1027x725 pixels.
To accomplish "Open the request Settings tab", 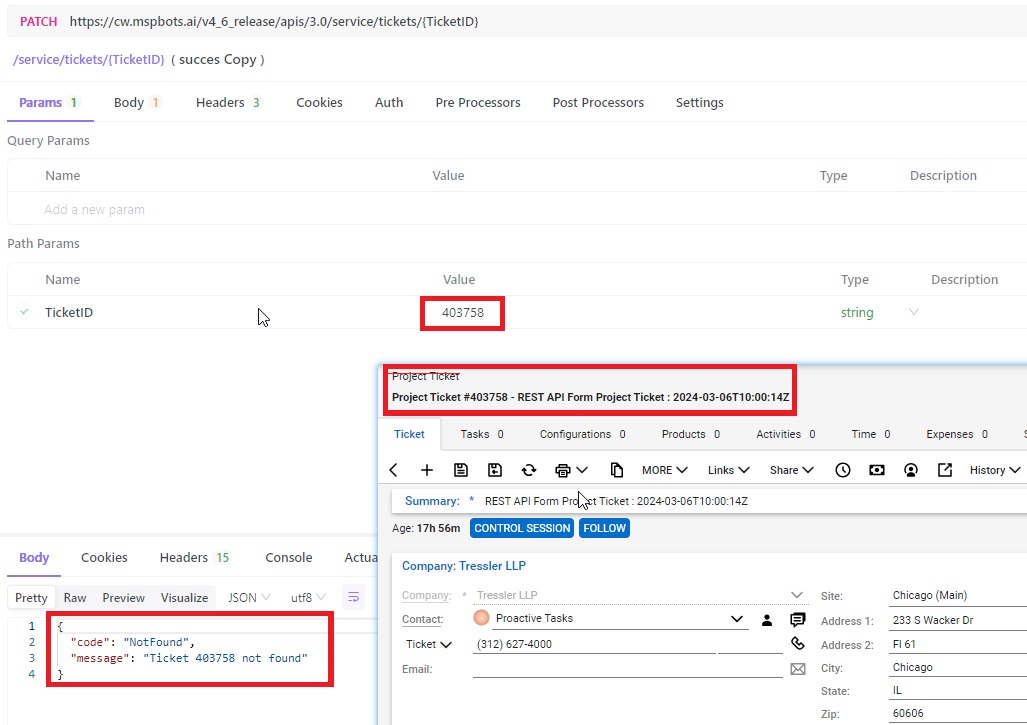I will point(700,102).
